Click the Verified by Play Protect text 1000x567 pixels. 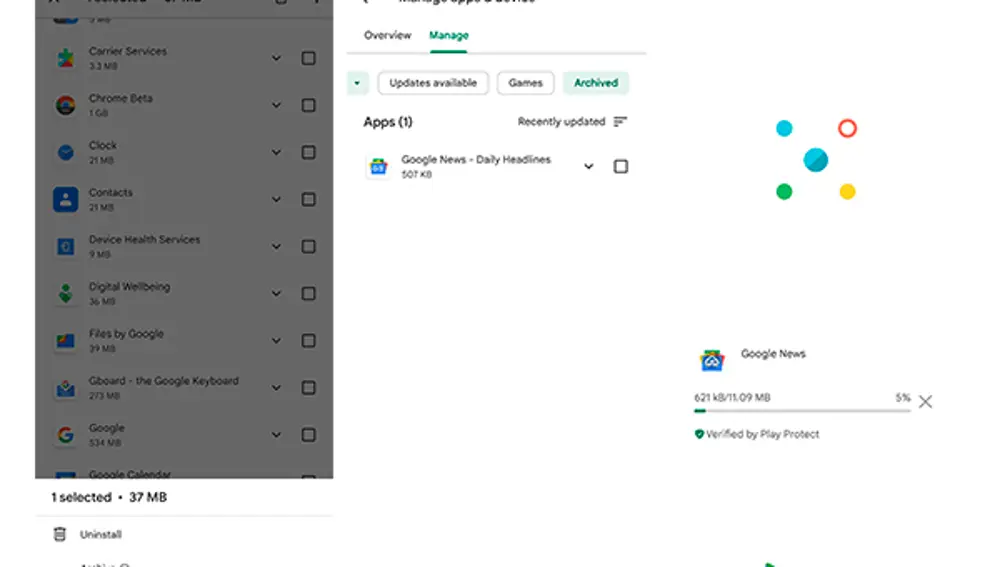[763, 434]
